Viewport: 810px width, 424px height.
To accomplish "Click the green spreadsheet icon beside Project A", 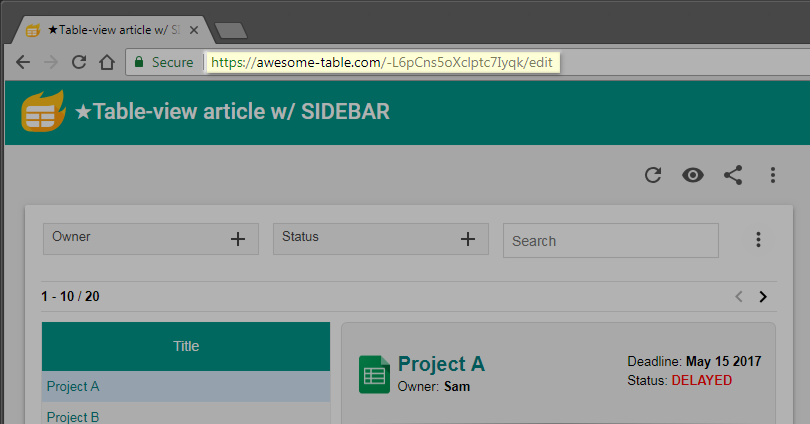I will [x=374, y=374].
